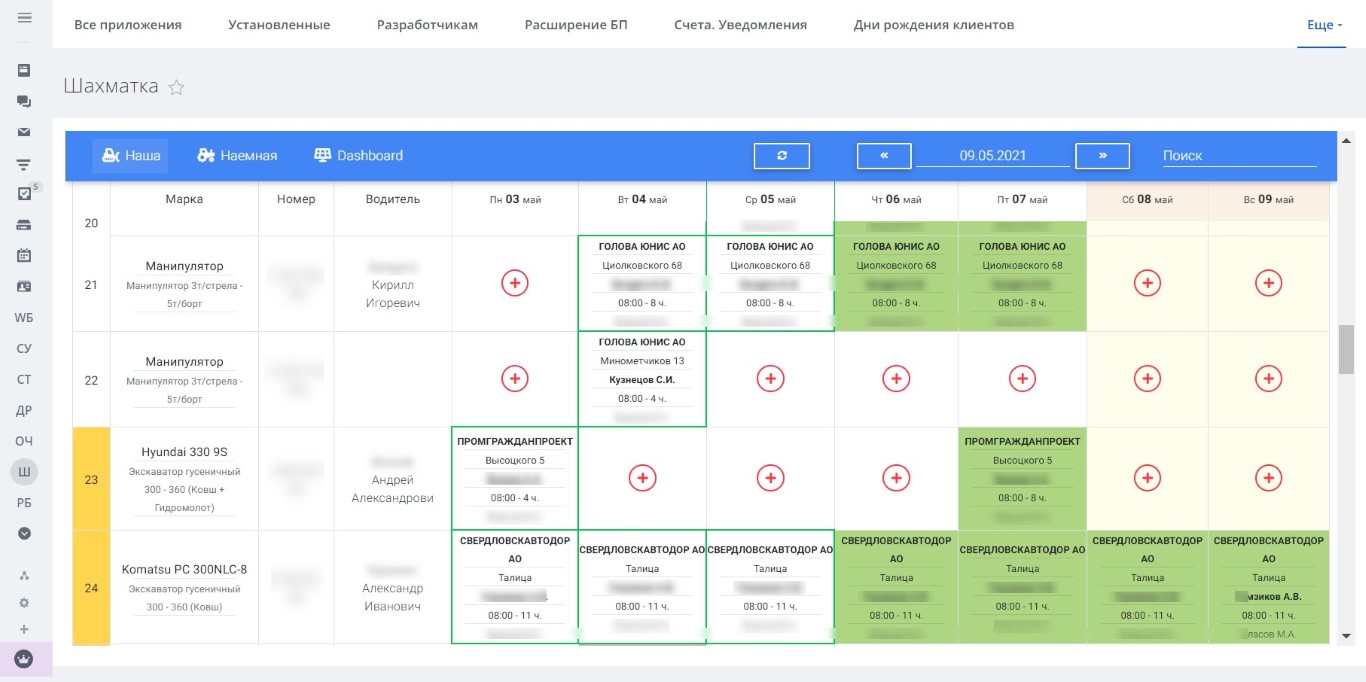Click the funnel icon in the sidebar
The height and width of the screenshot is (682, 1366).
pos(24,164)
